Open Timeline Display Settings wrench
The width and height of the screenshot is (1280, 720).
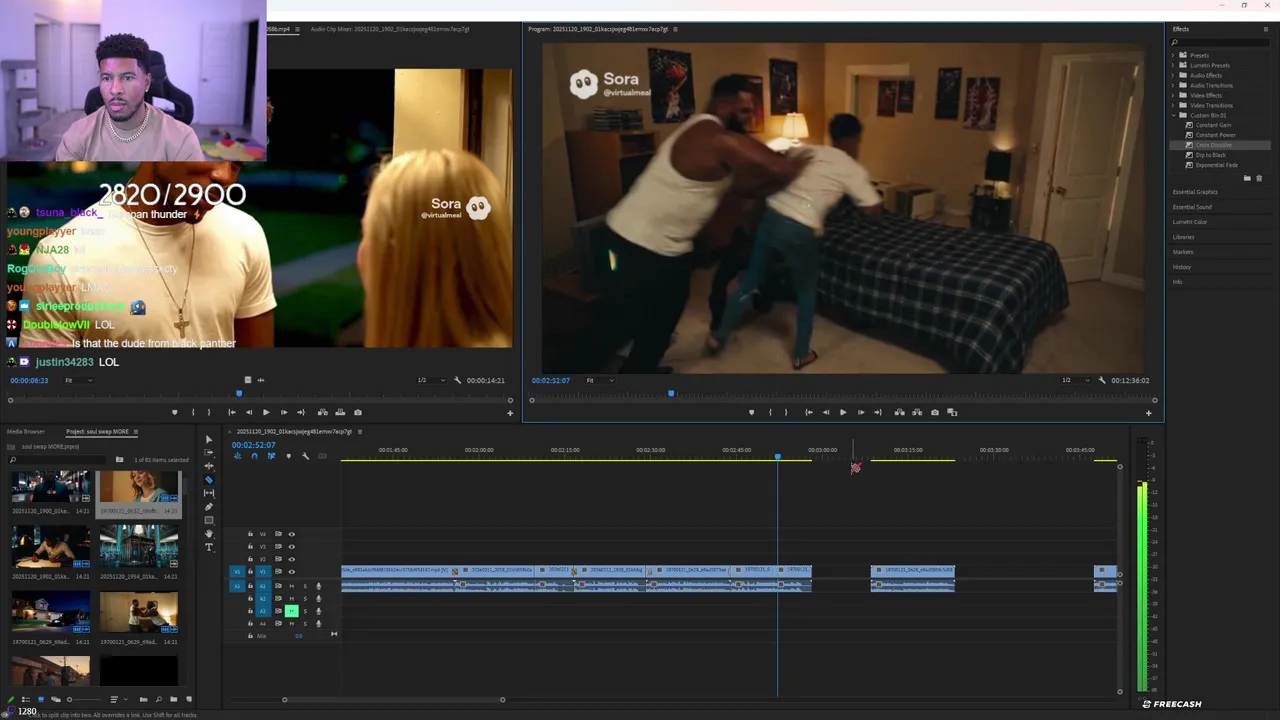pos(305,456)
